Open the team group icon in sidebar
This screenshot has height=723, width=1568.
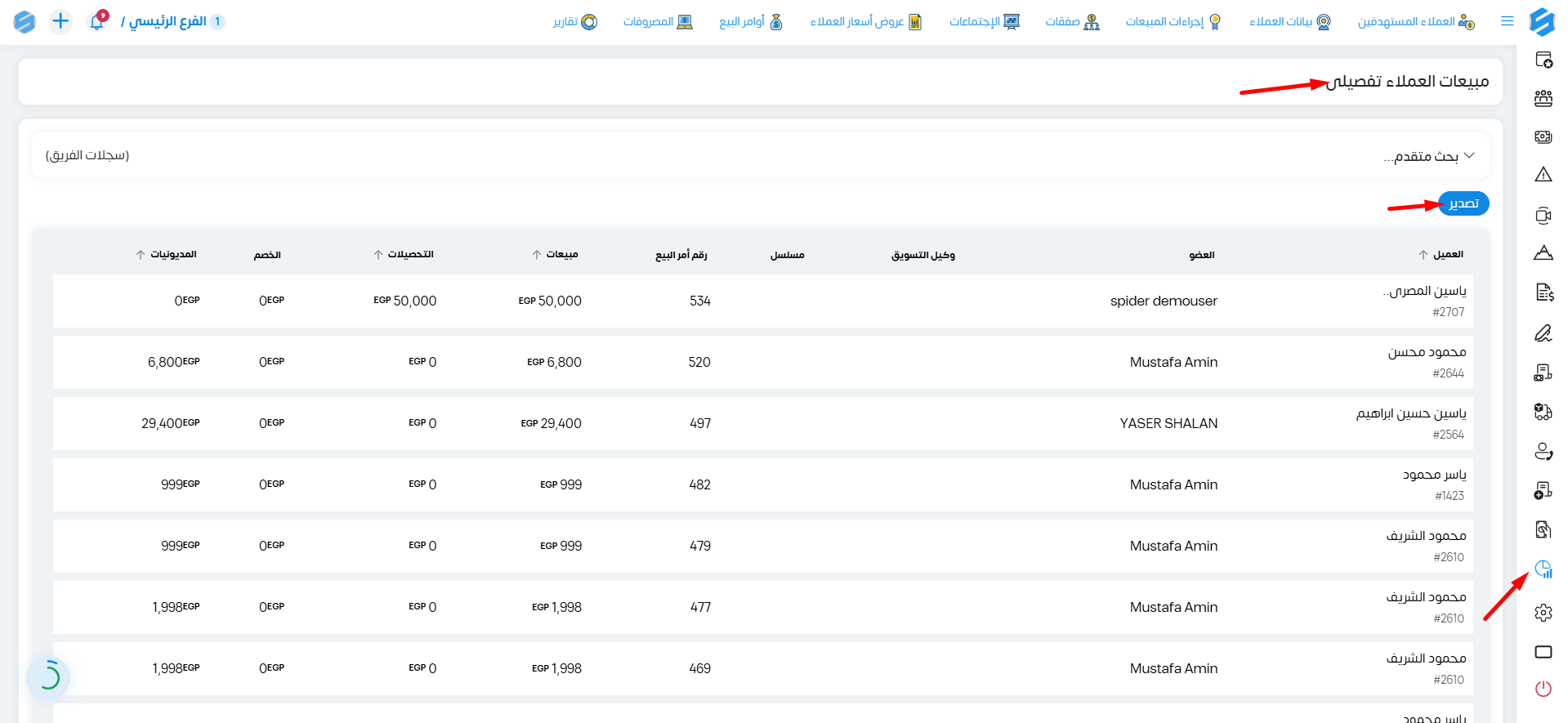[x=1543, y=98]
